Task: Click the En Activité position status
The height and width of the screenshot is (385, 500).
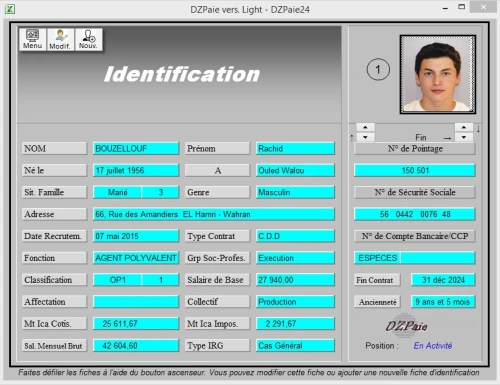Action: pos(433,346)
